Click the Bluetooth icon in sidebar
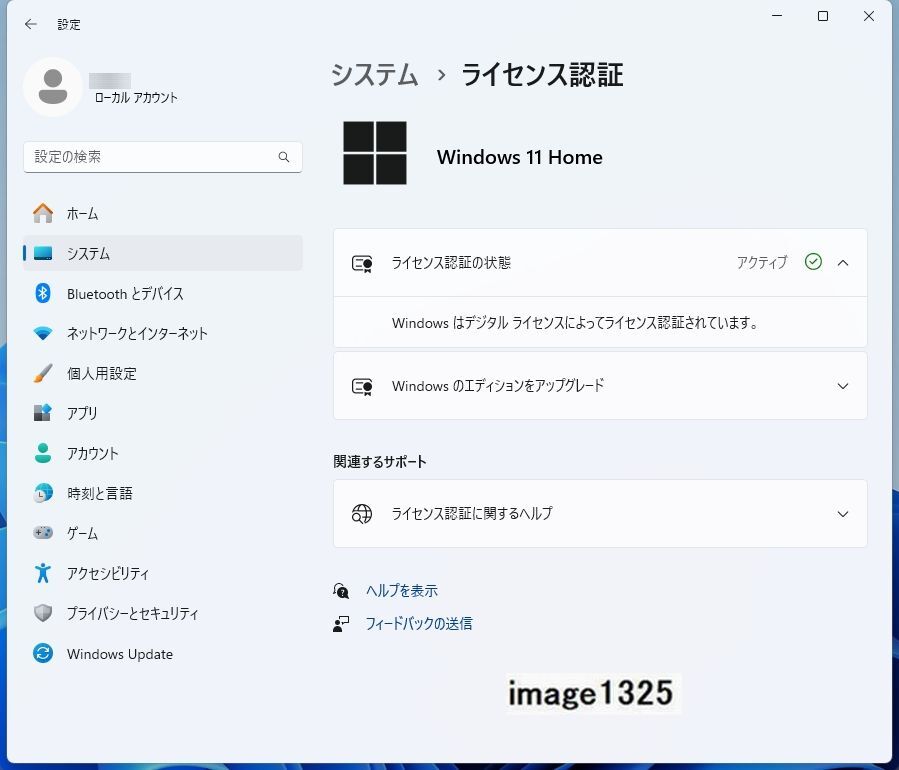The height and width of the screenshot is (770, 899). [43, 294]
